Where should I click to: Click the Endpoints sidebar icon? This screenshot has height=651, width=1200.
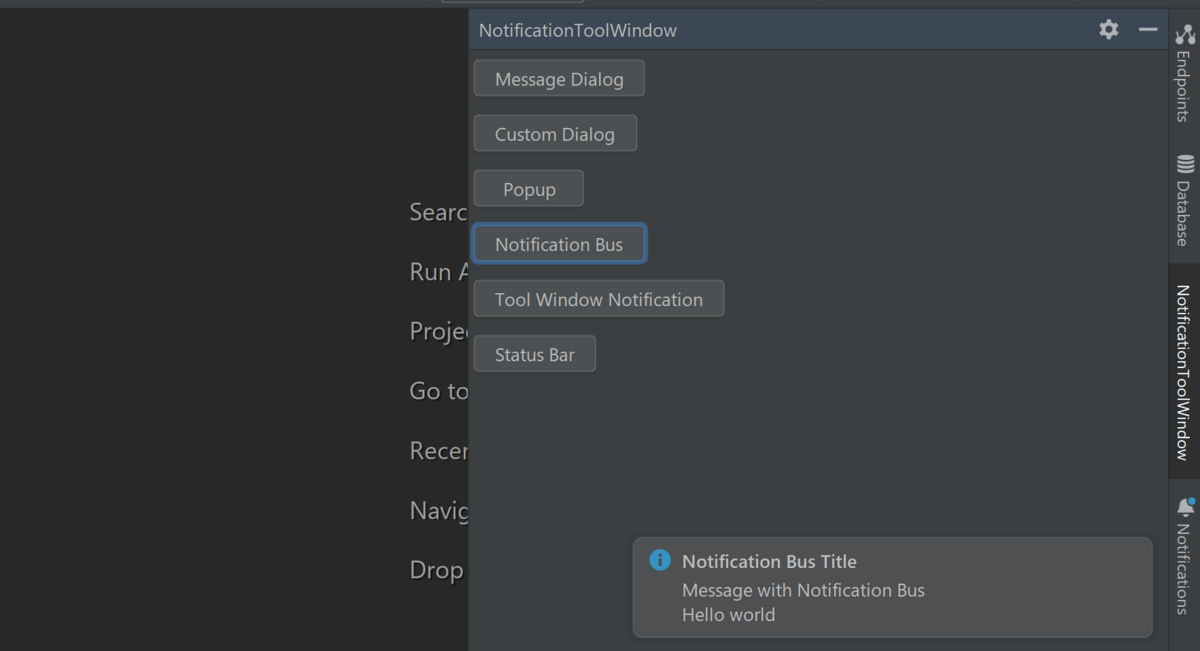[1185, 35]
